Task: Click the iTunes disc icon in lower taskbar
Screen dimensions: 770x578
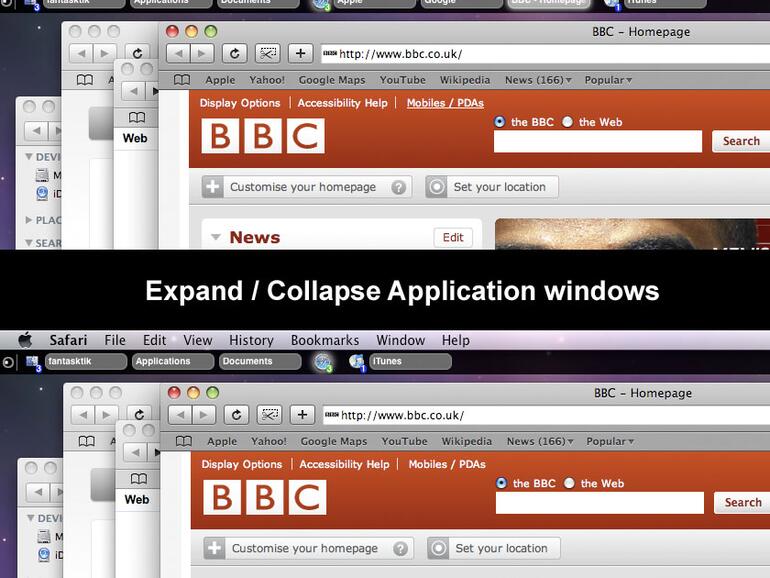Action: tap(358, 362)
